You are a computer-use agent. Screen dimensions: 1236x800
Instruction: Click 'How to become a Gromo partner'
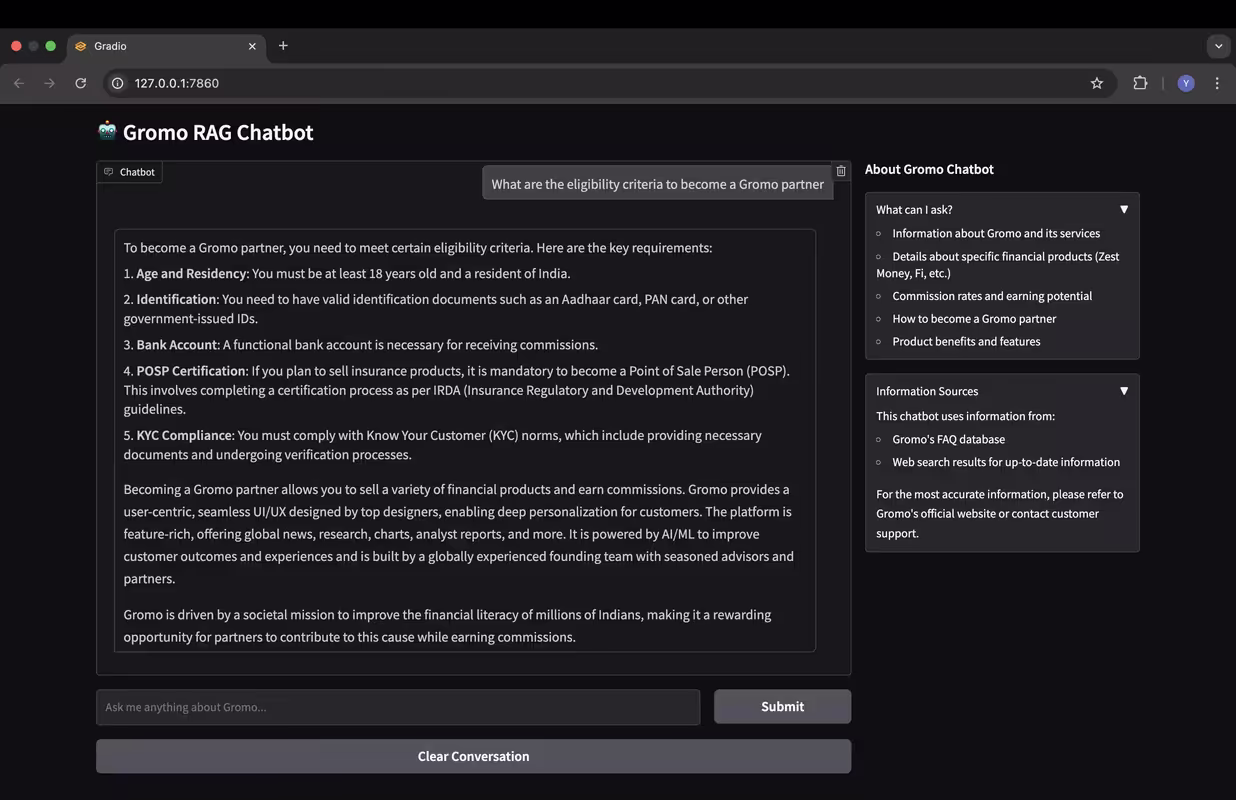click(974, 319)
